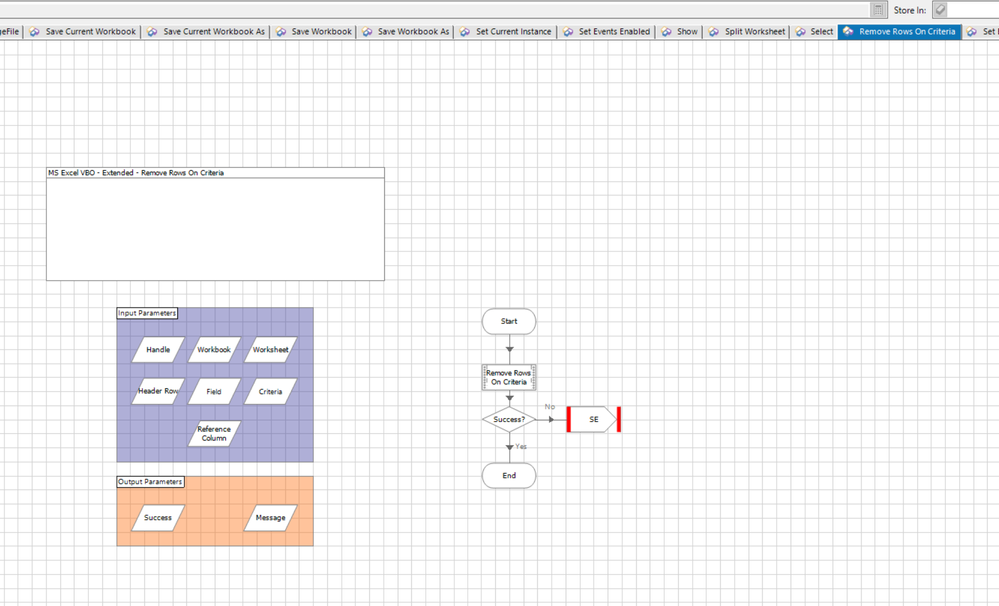Image resolution: width=999 pixels, height=606 pixels.
Task: Click the data item picker icon after Store In
Action: point(939,10)
